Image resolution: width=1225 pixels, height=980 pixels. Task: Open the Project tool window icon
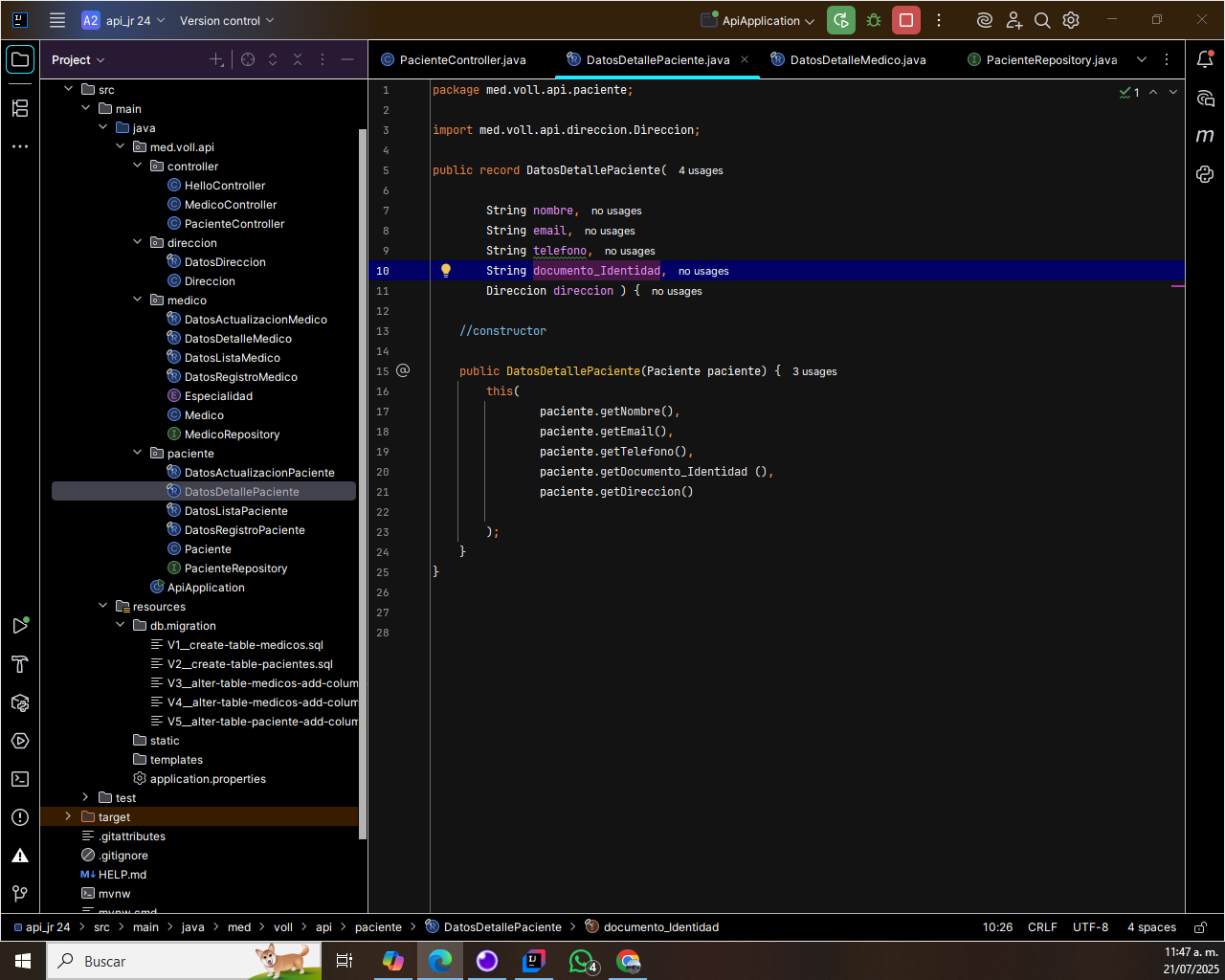(20, 59)
